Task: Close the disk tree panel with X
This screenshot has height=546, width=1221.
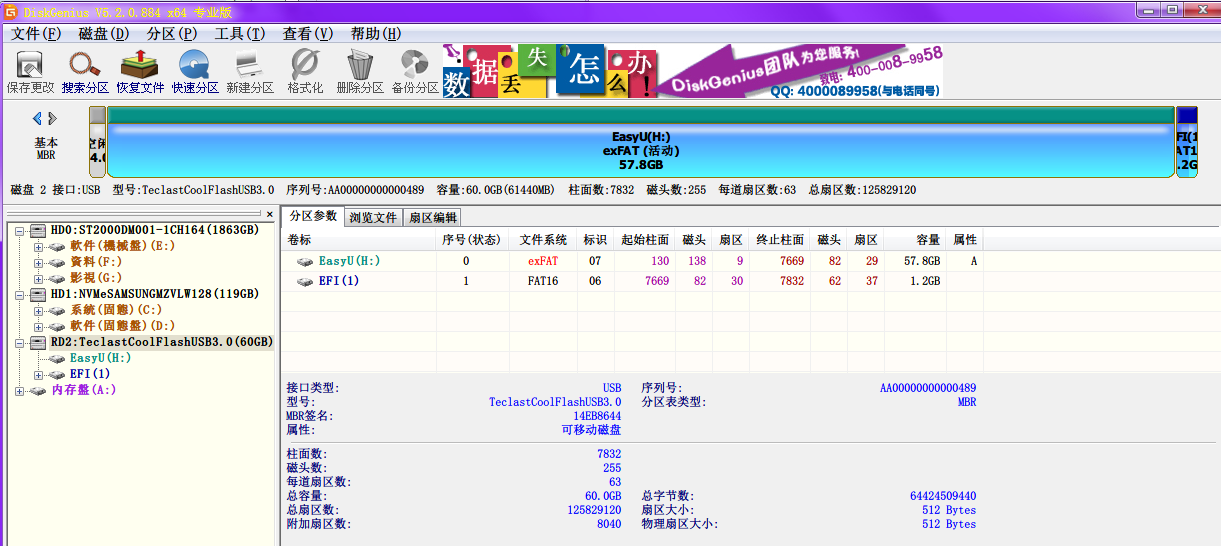Action: tap(268, 215)
